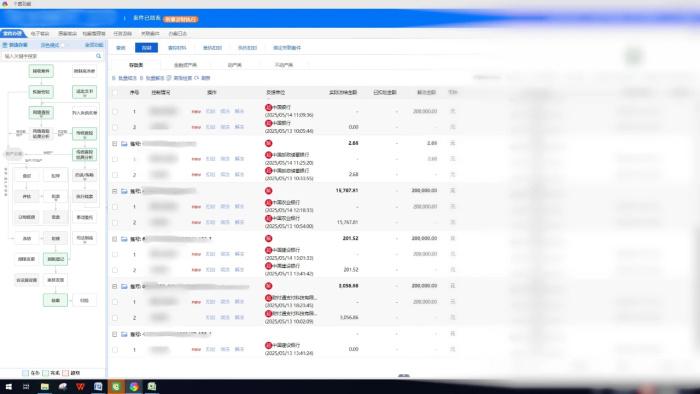Tick the checkbox on row 2025/05/13 10:33:55
This screenshot has height=394, width=700.
coord(115,175)
